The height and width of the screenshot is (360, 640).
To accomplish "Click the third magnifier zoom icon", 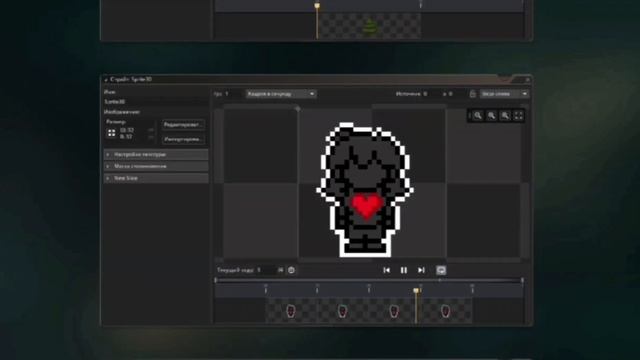I will [x=505, y=116].
